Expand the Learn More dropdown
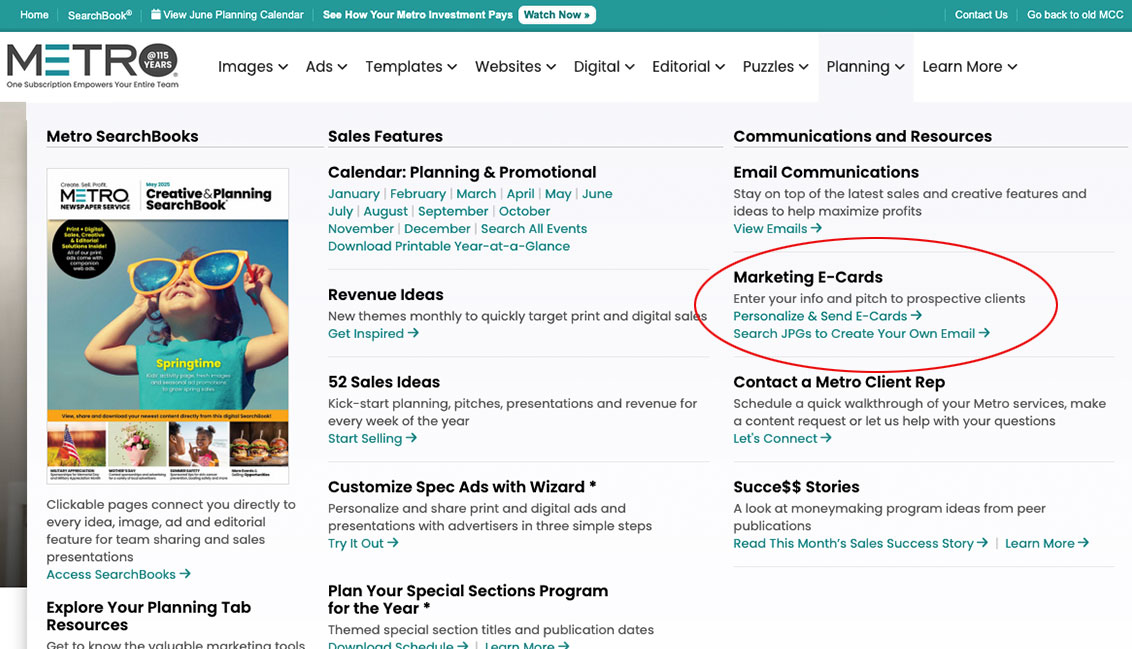 tap(968, 67)
